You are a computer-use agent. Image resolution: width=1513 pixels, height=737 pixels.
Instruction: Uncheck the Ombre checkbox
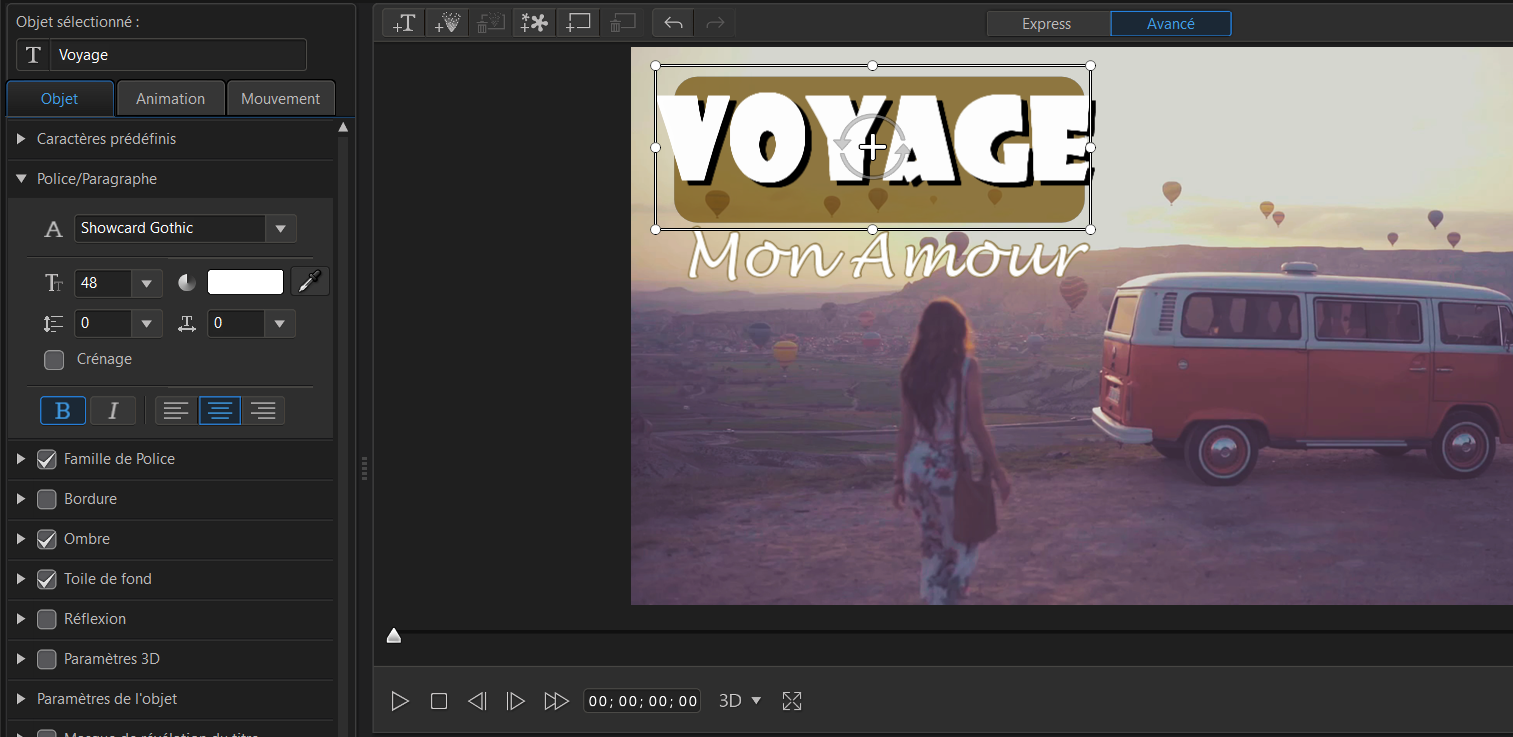point(47,539)
